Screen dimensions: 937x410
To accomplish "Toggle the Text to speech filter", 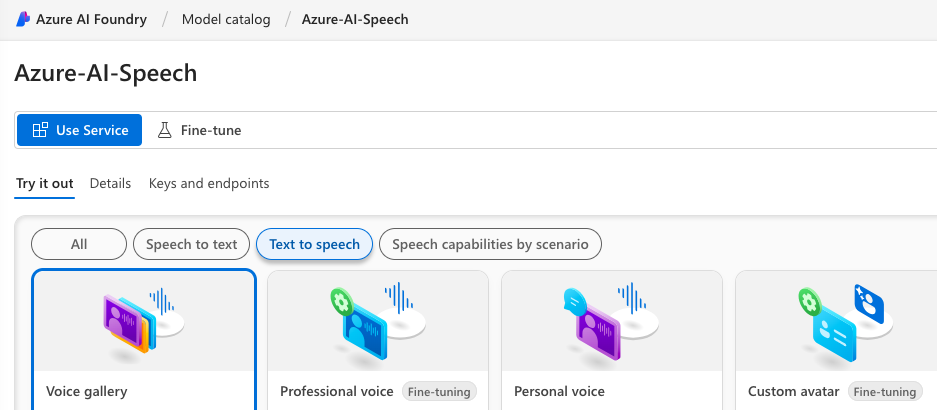I will (x=314, y=244).
